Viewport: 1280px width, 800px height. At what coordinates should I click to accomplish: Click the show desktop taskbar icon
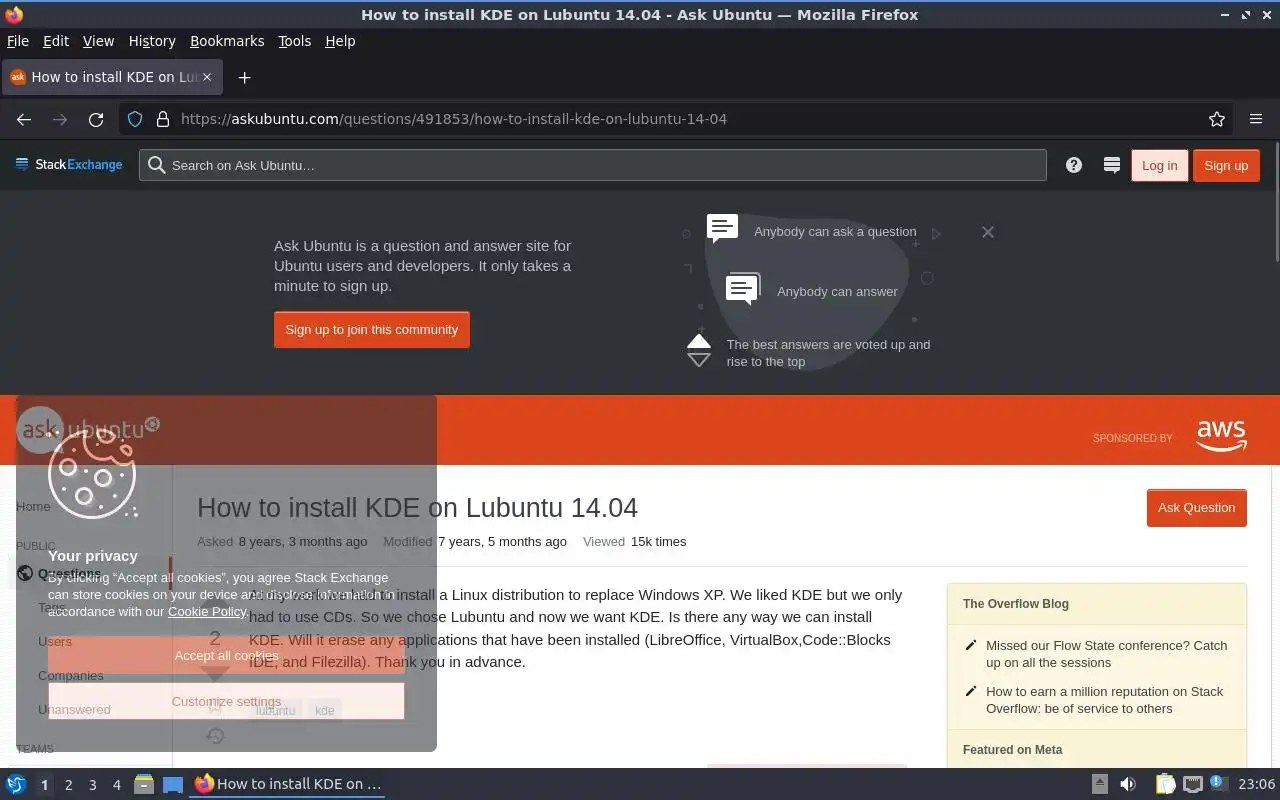(173, 784)
